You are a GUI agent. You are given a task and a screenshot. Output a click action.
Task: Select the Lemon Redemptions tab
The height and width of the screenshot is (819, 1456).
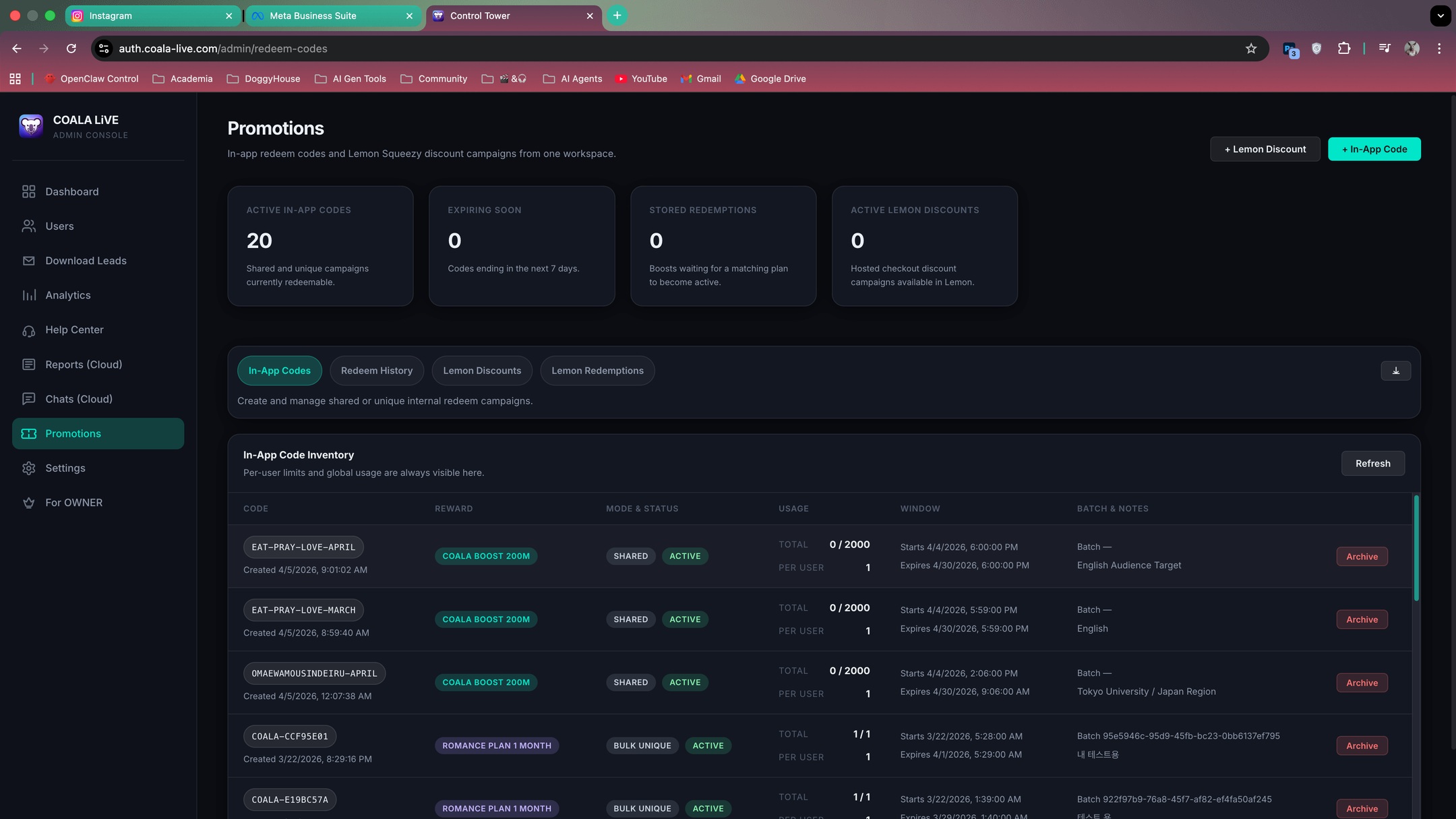597,370
